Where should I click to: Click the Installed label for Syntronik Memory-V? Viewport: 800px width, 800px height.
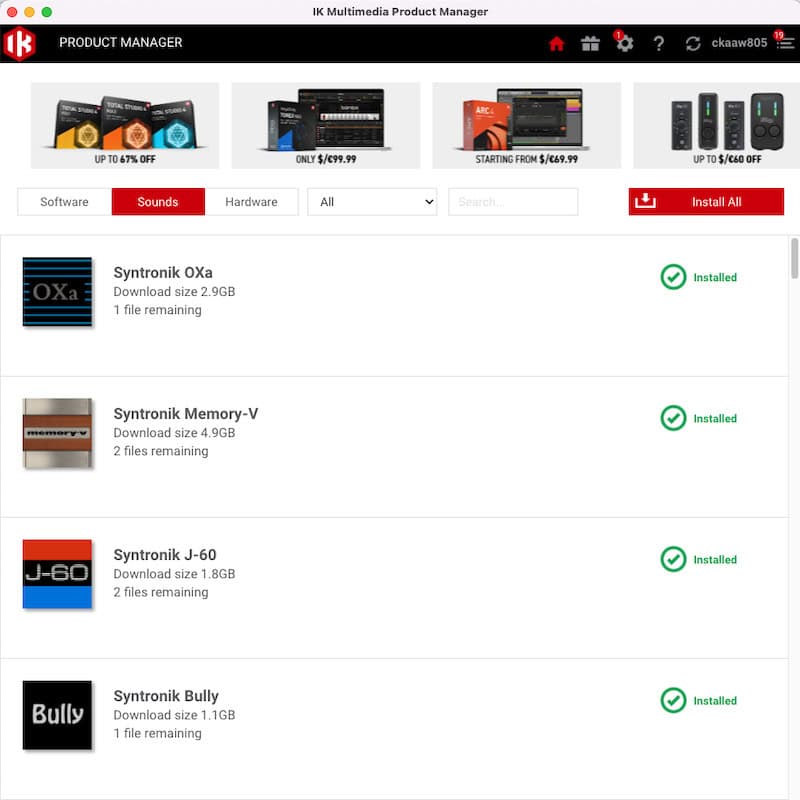click(x=715, y=419)
